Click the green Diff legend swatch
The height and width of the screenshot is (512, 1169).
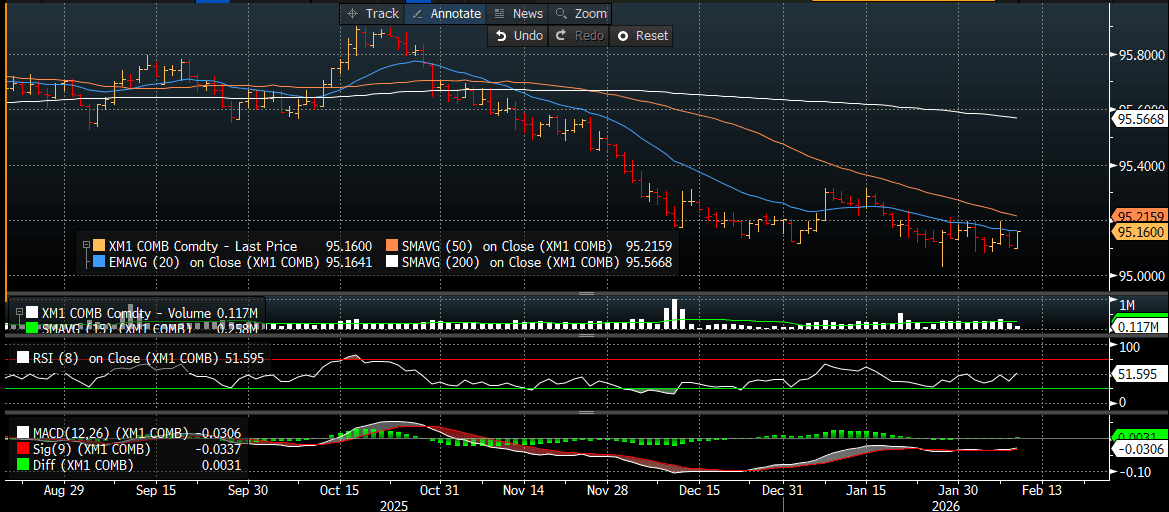[x=24, y=466]
